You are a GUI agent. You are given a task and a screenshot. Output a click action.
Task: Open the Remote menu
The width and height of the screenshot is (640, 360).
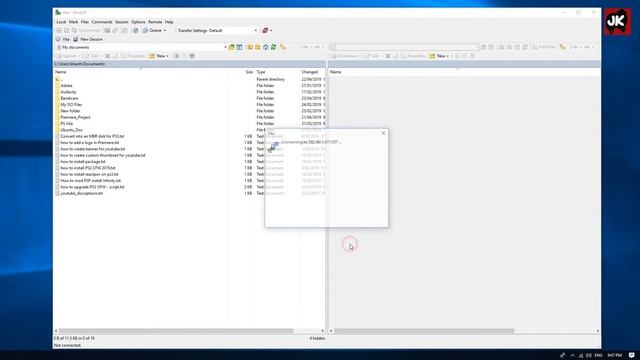coord(155,22)
